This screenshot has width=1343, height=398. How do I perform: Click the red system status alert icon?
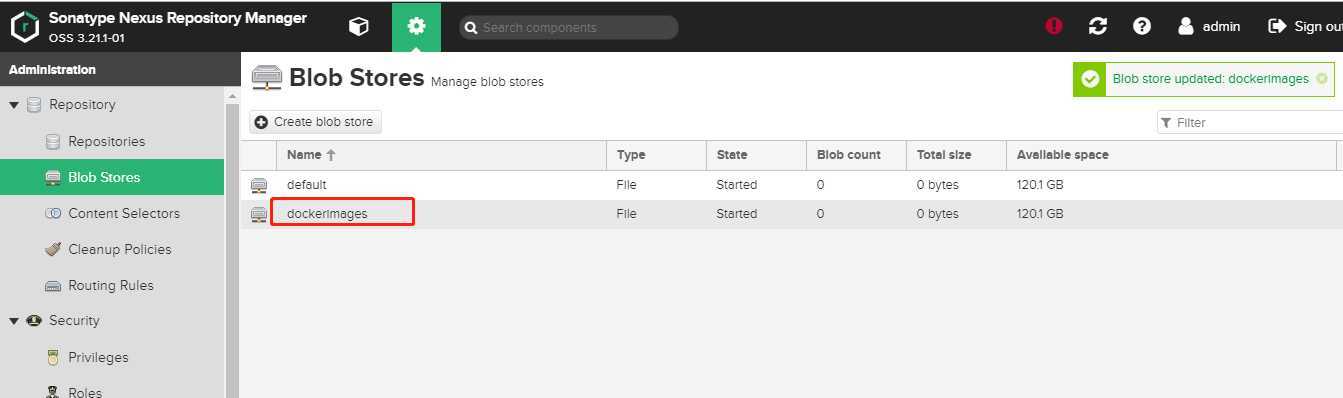(x=1054, y=27)
